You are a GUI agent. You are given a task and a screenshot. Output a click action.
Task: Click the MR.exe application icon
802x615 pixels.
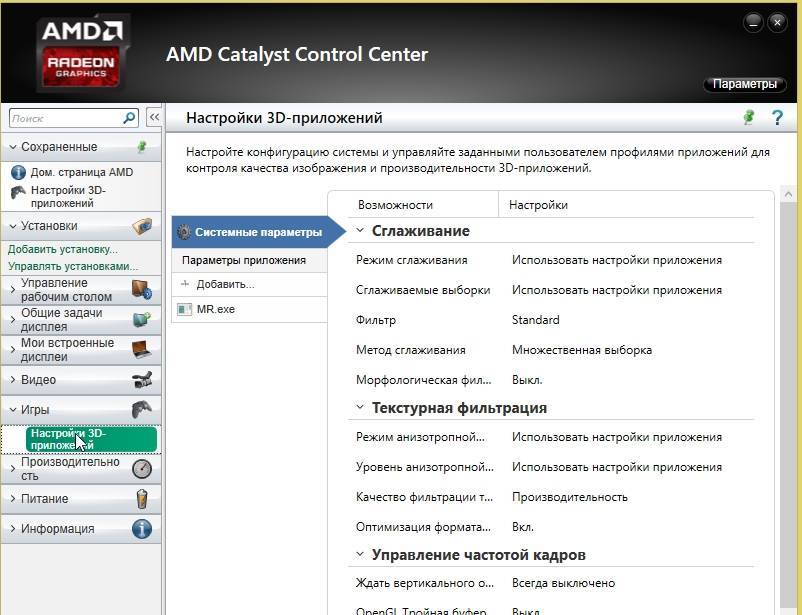tap(184, 310)
